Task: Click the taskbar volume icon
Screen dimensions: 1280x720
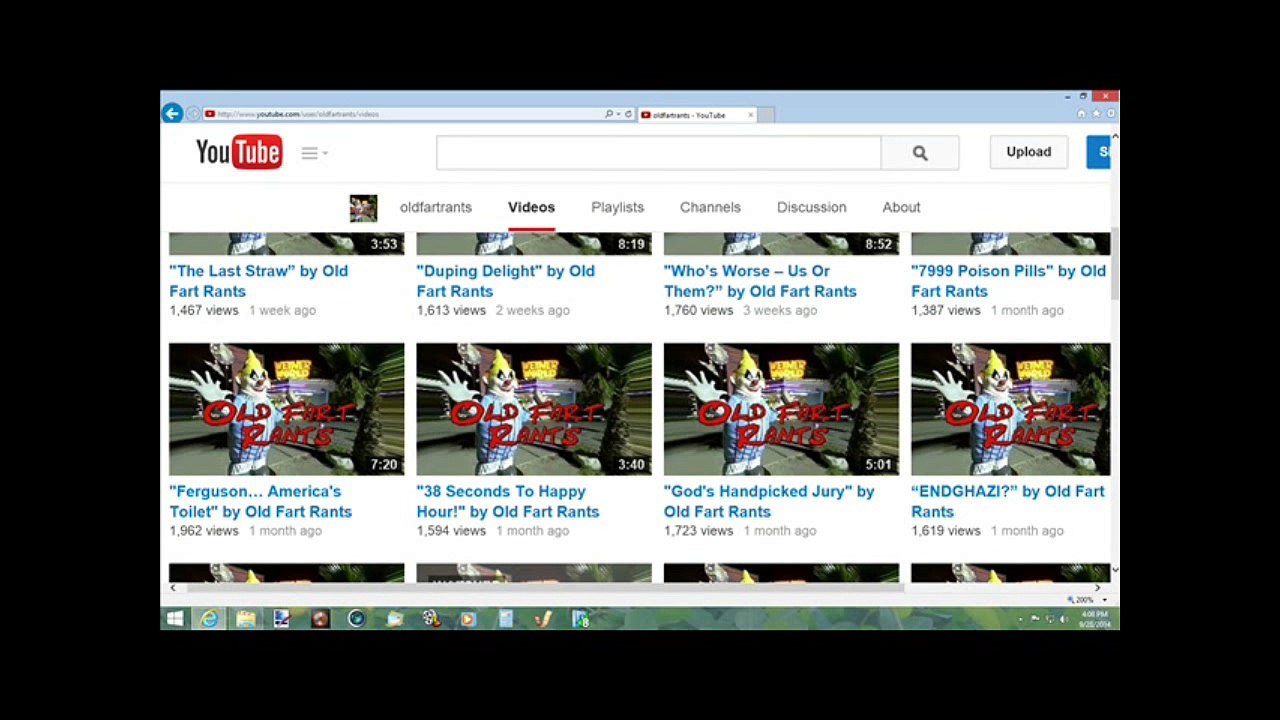Action: coord(1064,619)
